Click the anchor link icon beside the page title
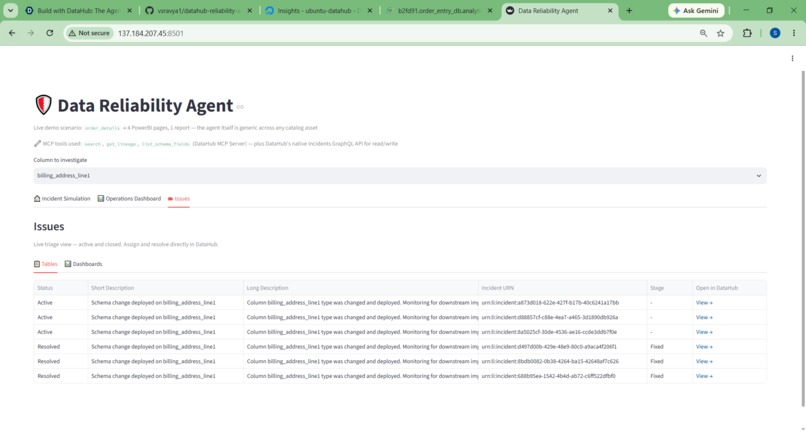This screenshot has width=806, height=432. [240, 107]
